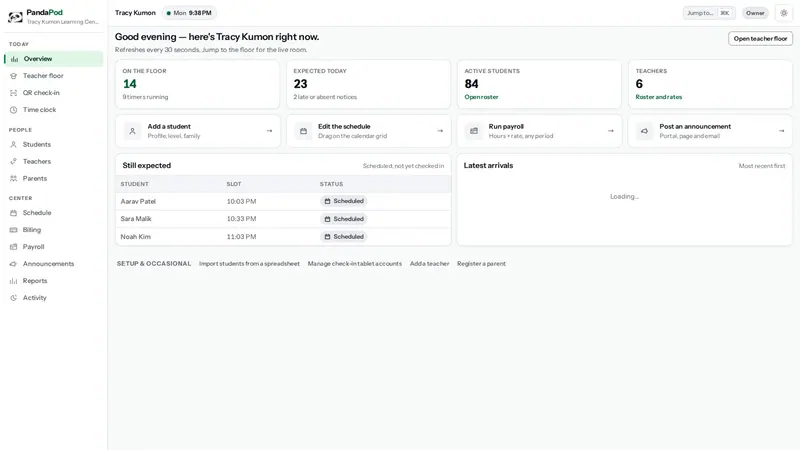Open the Overview menu item

tap(54, 59)
